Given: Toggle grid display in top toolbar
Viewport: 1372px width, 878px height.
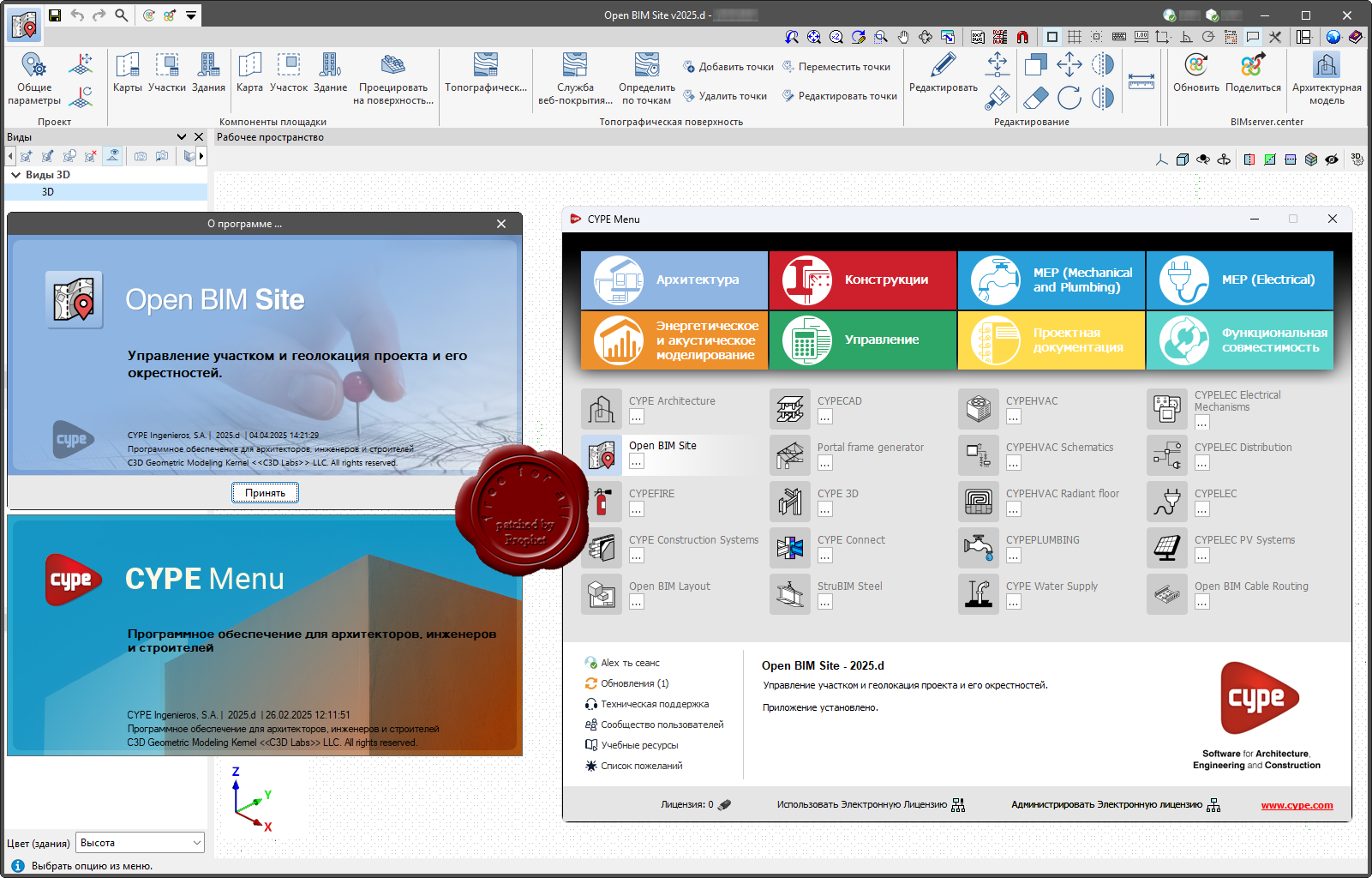Looking at the screenshot, I should point(1075,37).
